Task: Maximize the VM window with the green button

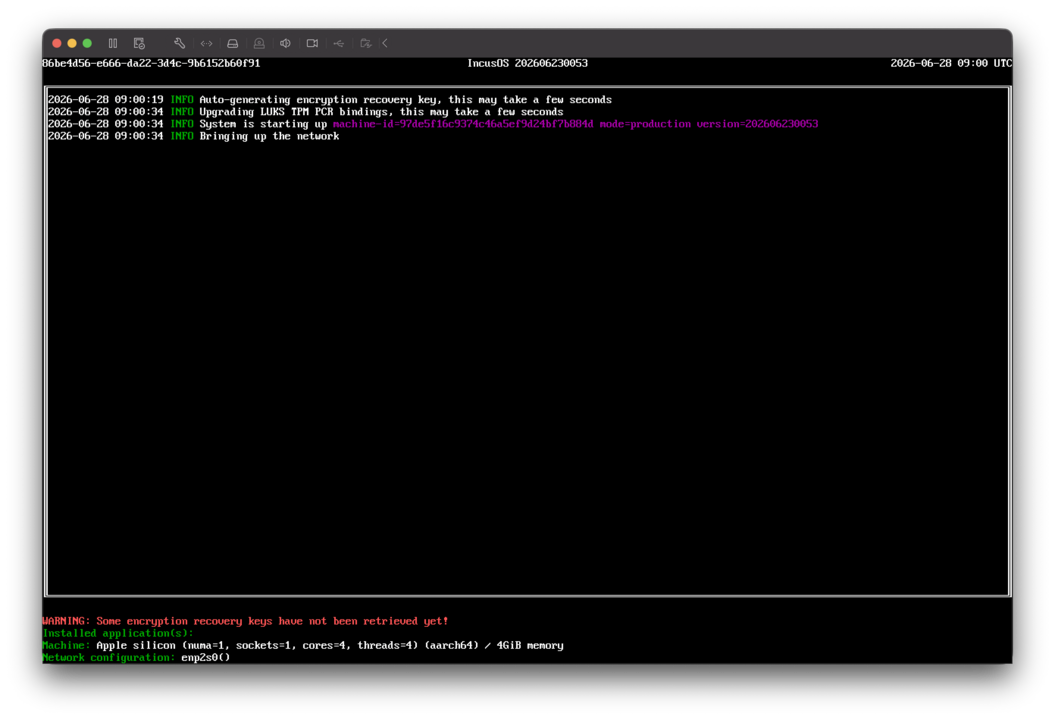Action: point(87,43)
